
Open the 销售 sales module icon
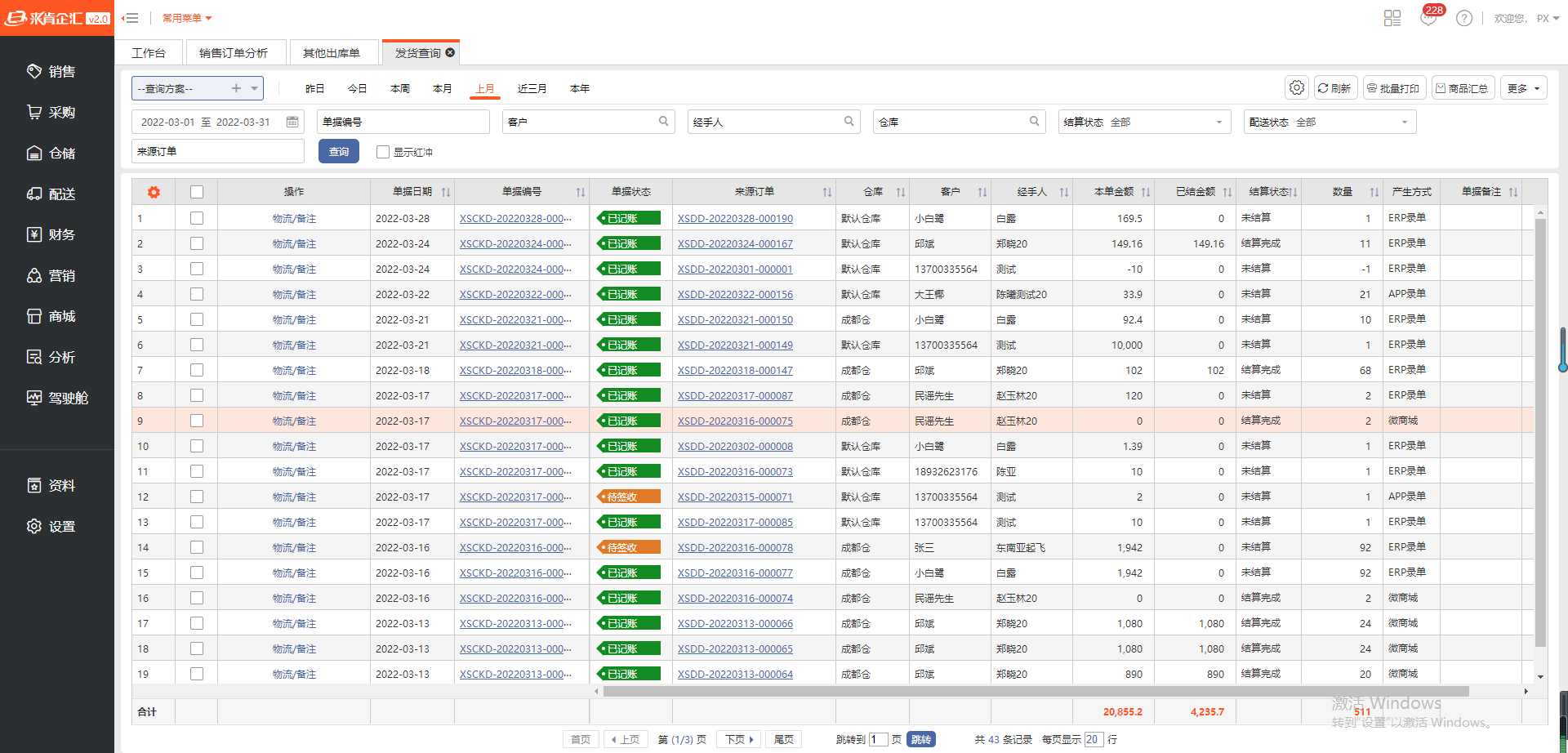coord(34,72)
